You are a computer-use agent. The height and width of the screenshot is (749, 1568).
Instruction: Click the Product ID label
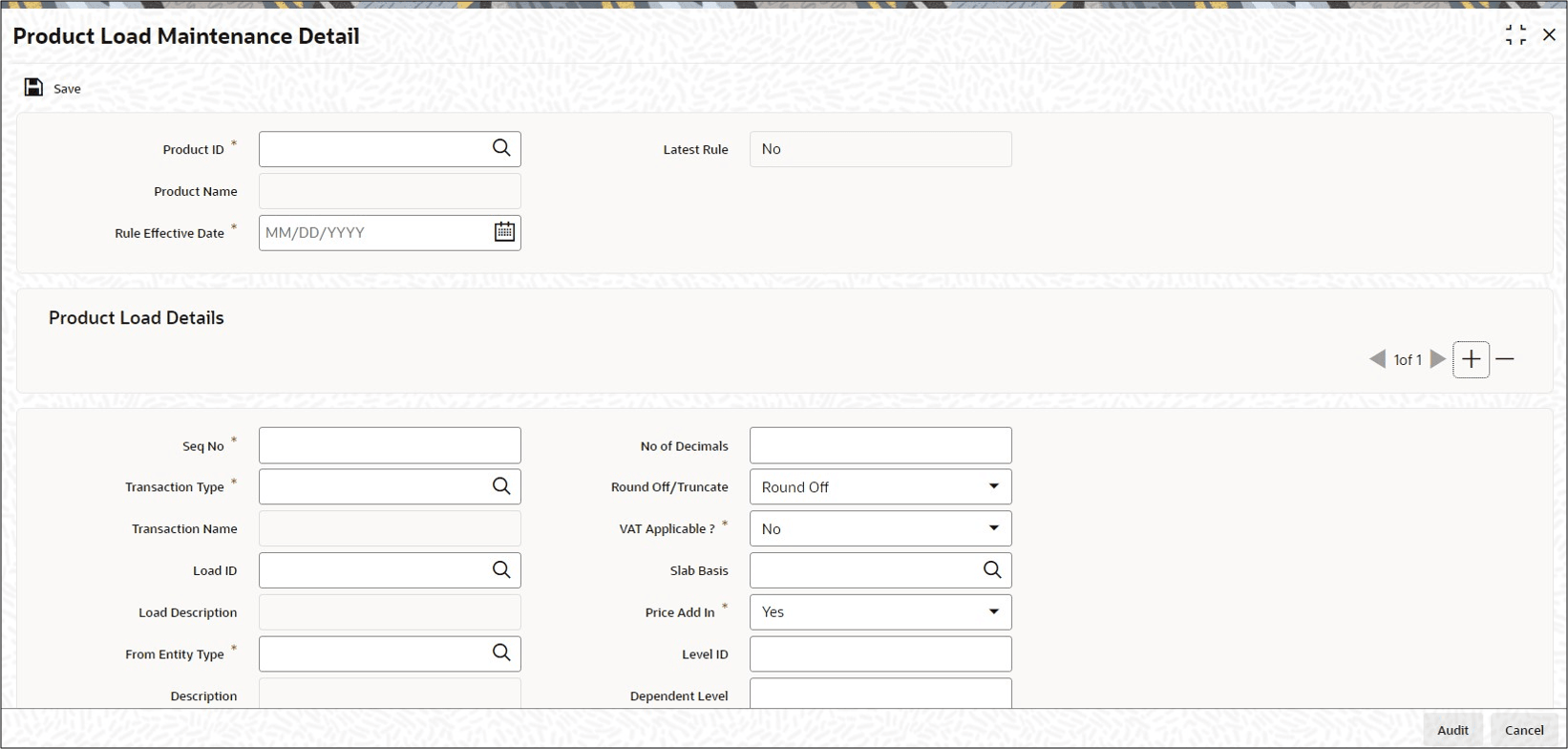[193, 150]
